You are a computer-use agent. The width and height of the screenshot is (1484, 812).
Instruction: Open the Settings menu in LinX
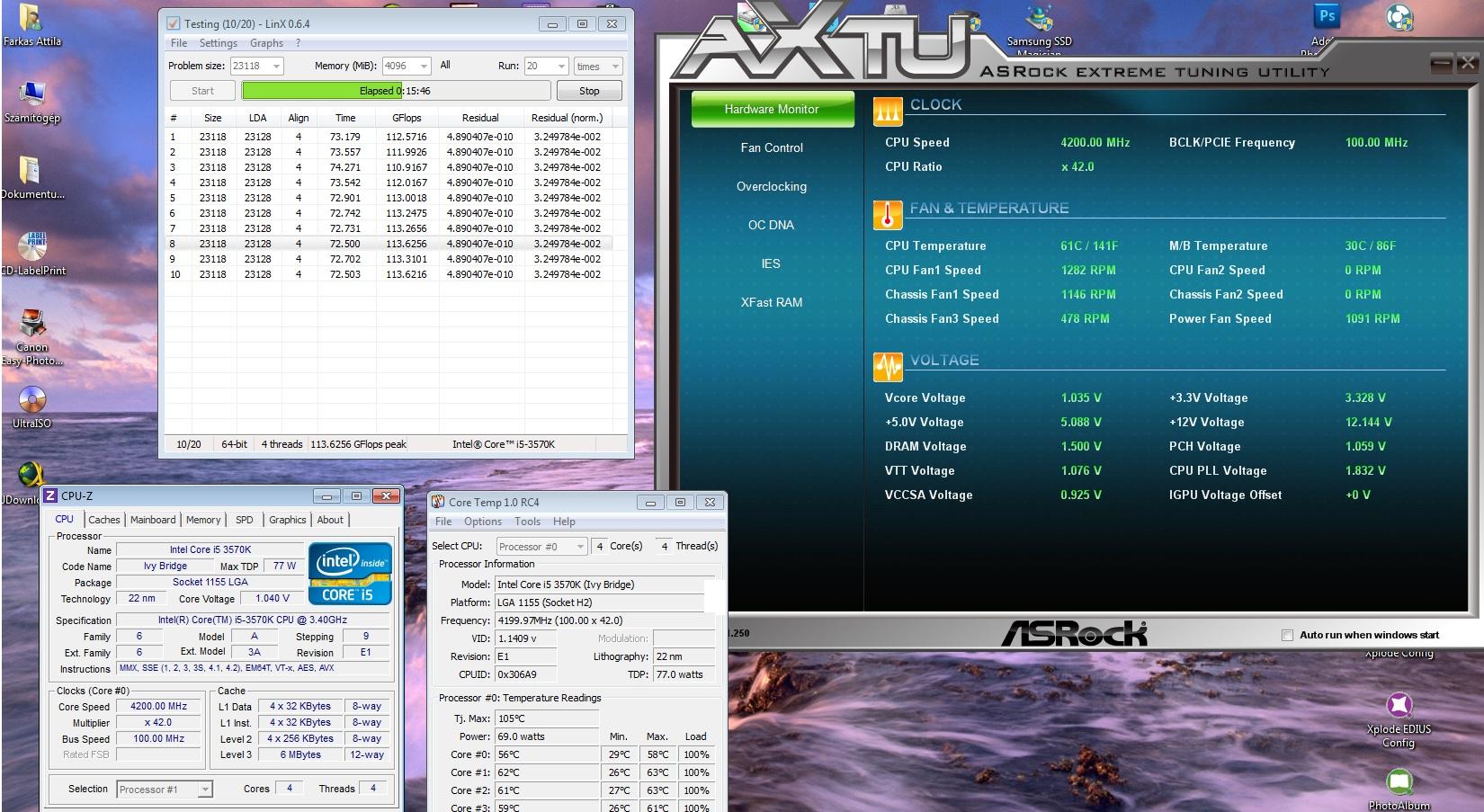(219, 43)
